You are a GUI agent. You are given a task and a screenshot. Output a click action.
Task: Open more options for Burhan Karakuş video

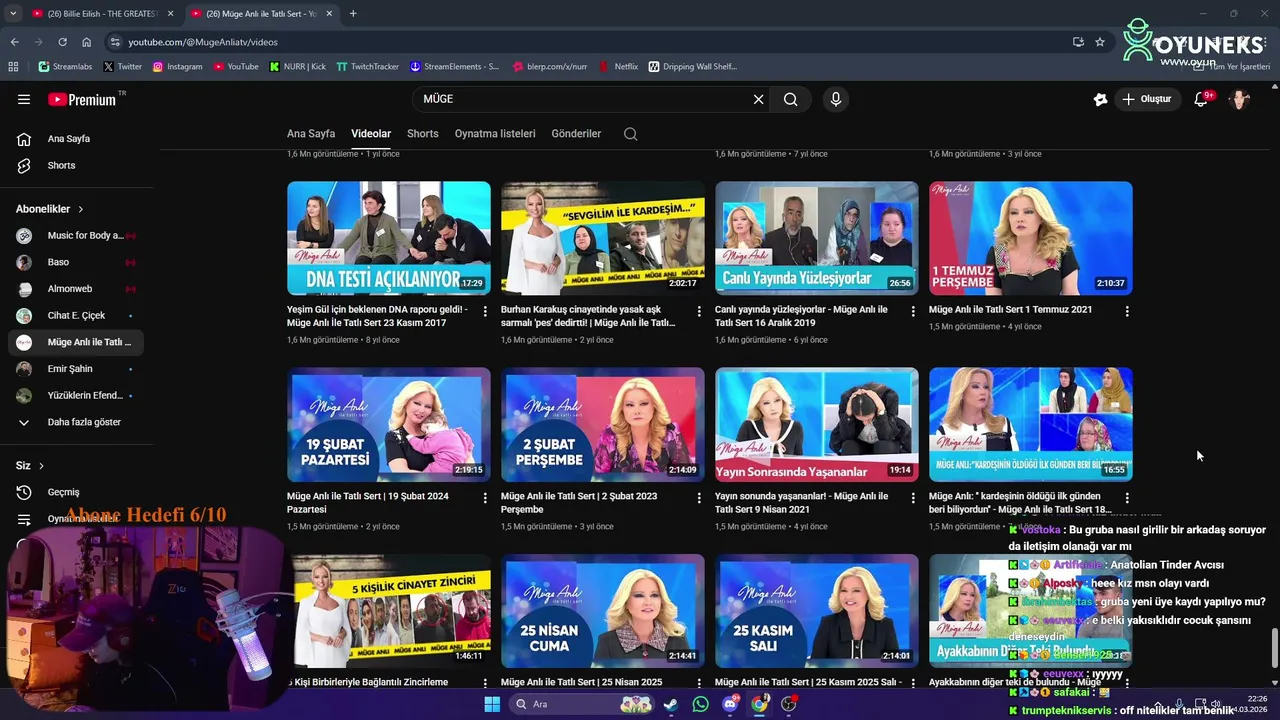click(699, 312)
